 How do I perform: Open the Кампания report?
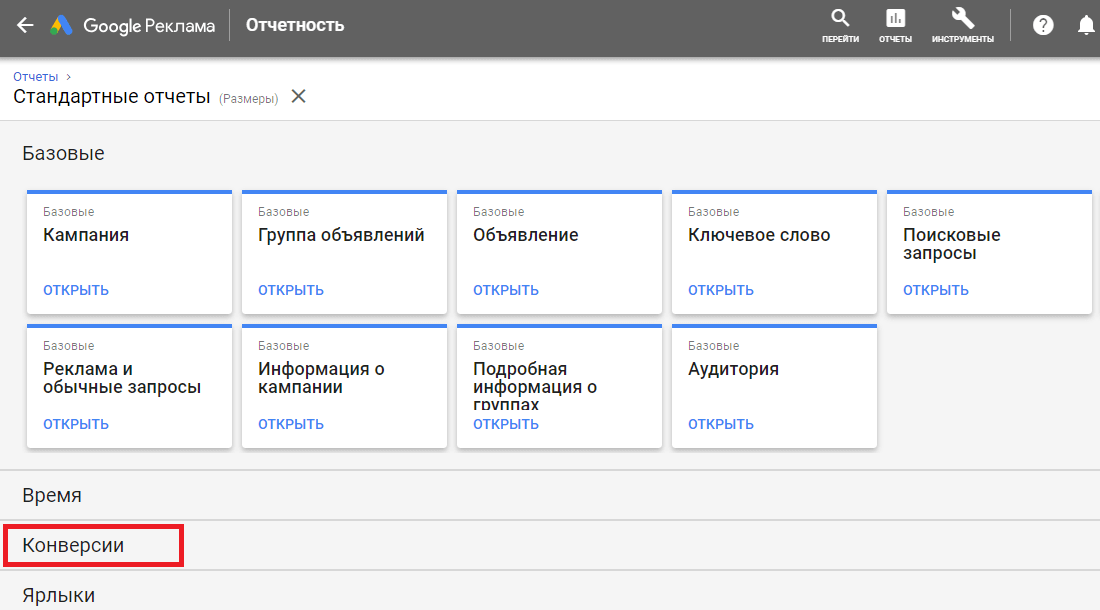pyautogui.click(x=76, y=290)
